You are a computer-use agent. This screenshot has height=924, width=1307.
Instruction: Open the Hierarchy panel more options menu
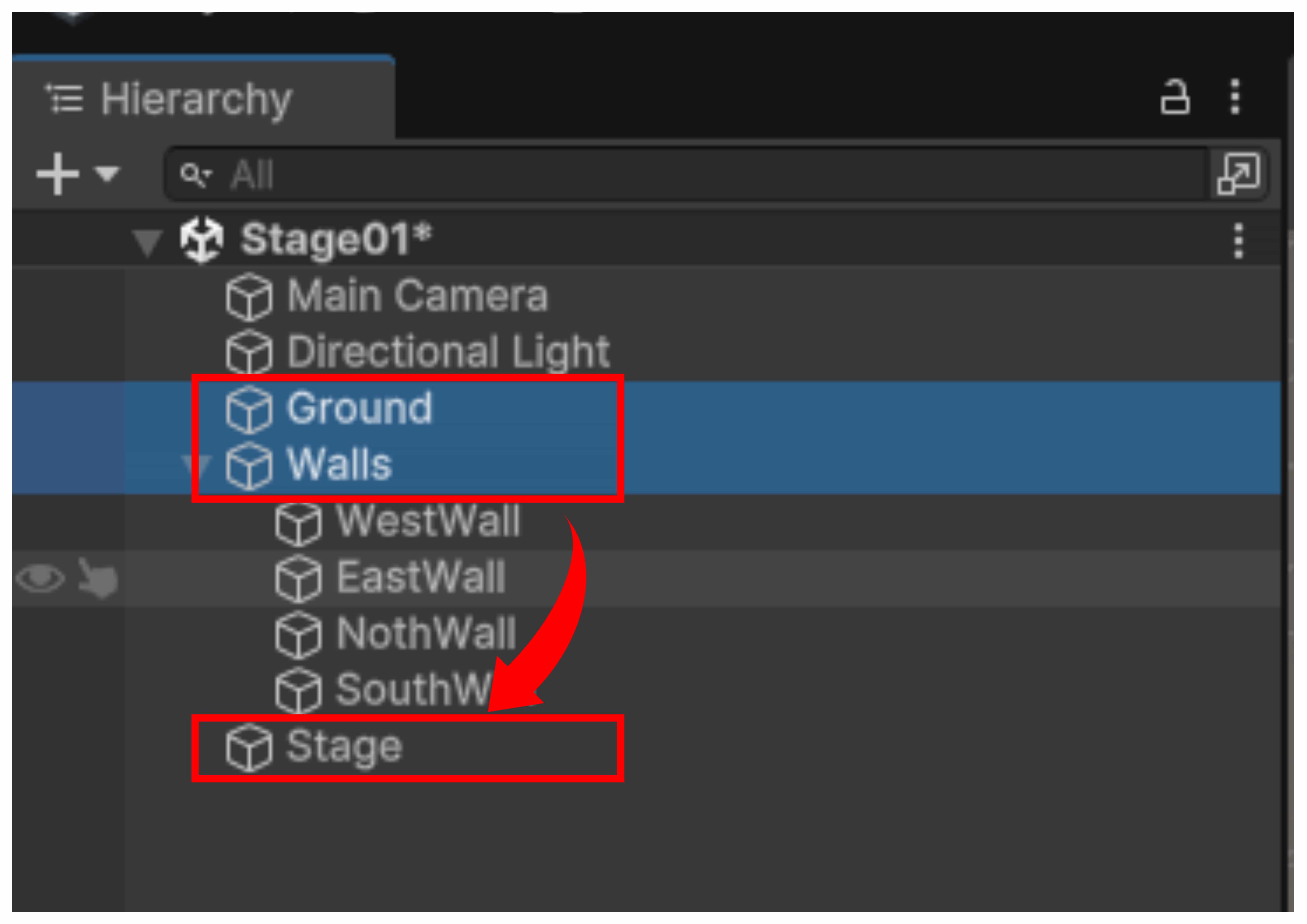pyautogui.click(x=1235, y=97)
